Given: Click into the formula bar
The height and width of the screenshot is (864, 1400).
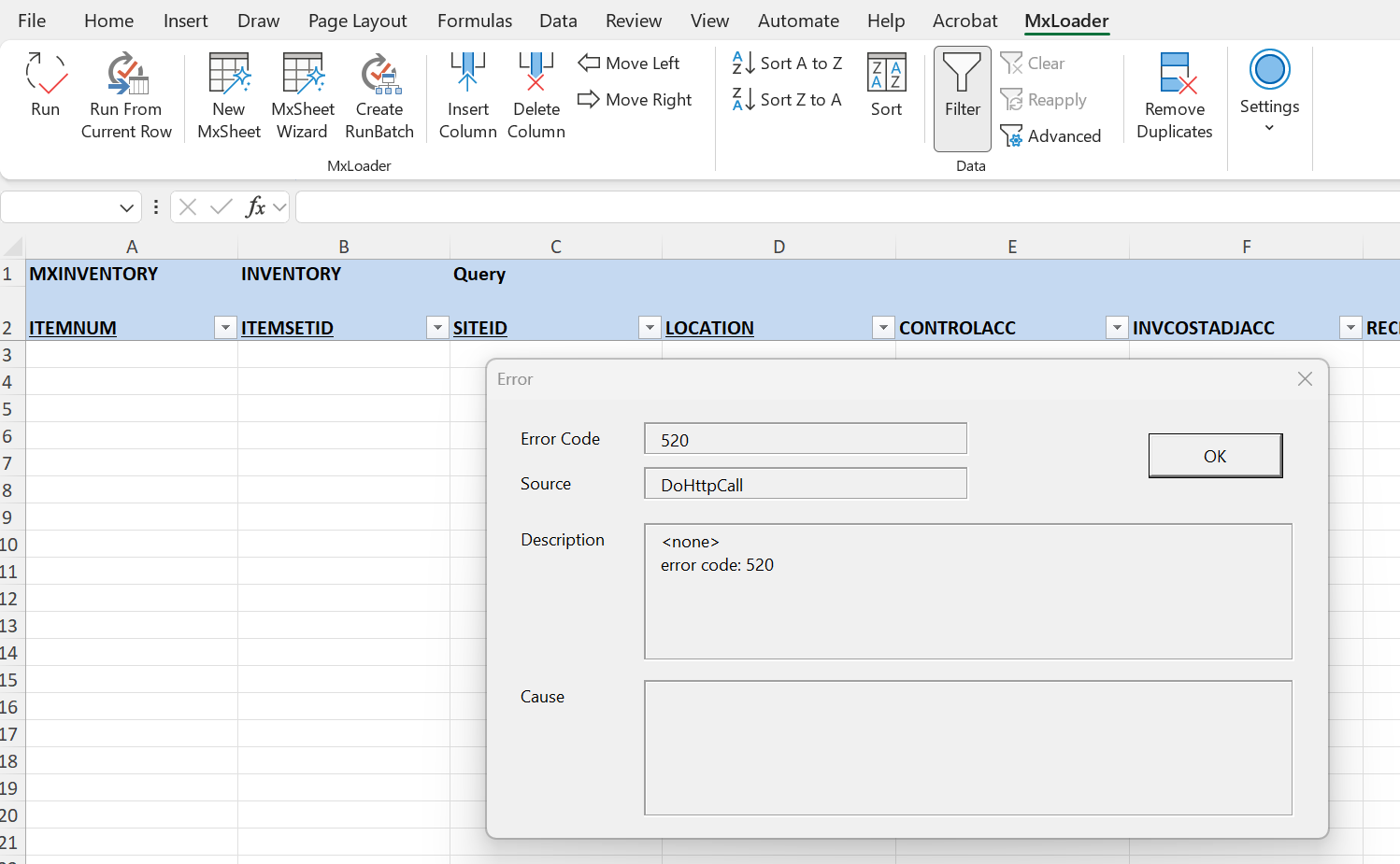Looking at the screenshot, I should (x=848, y=207).
